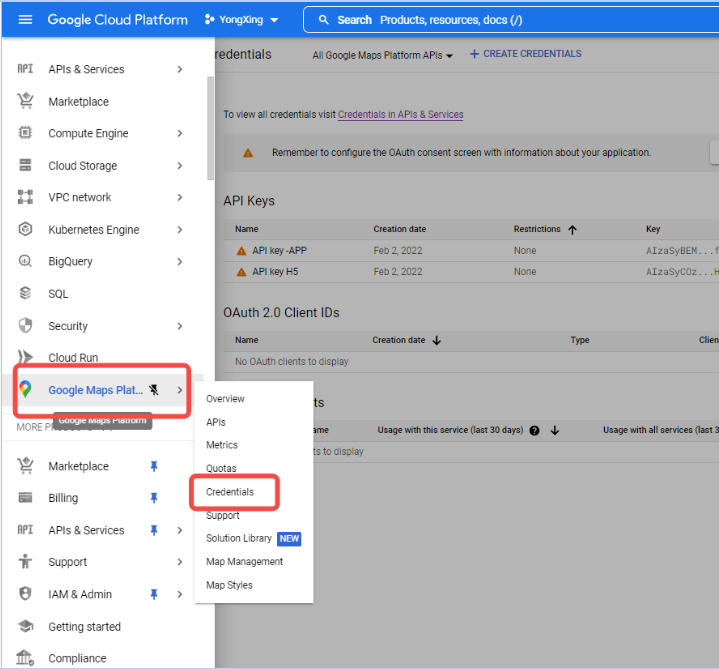Open Credentials in APIs & Services link
This screenshot has height=669, width=719.
tap(400, 114)
